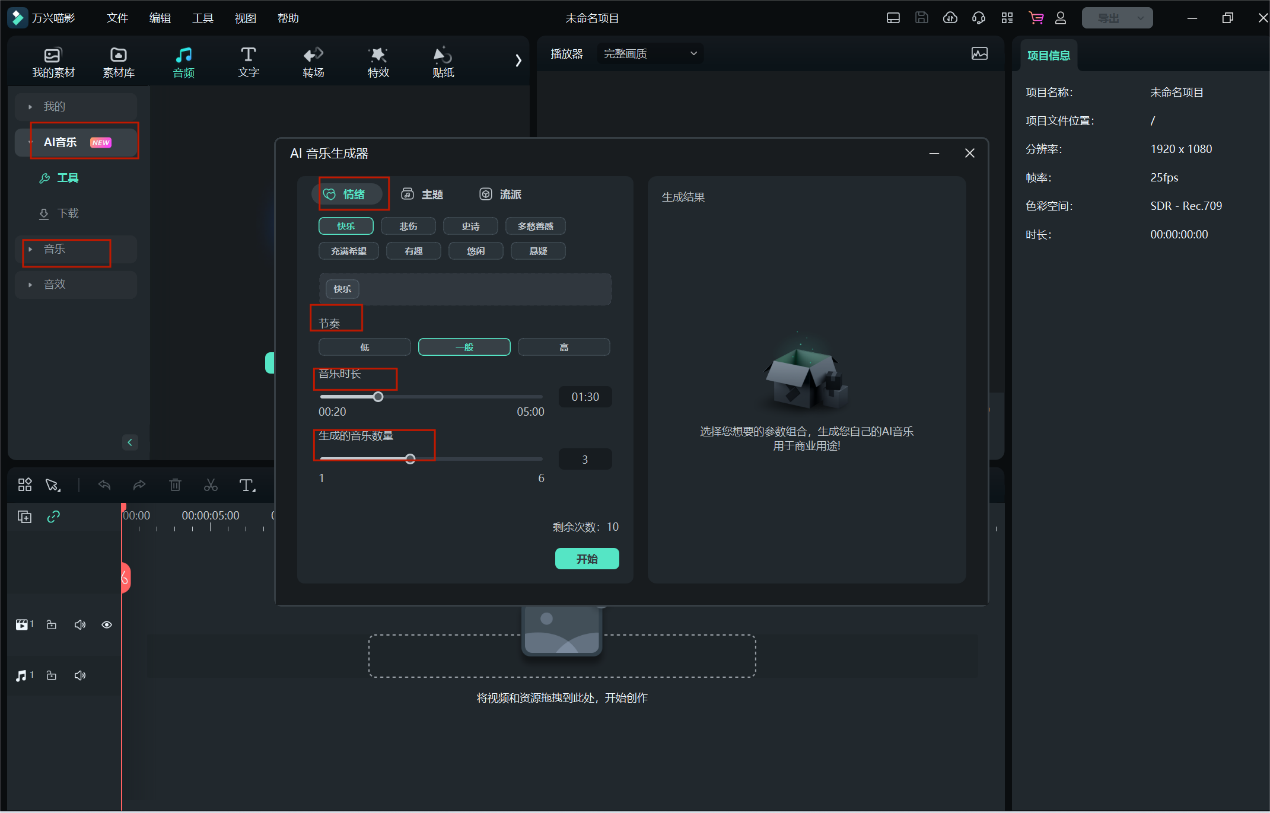Click the scissors split tool in timeline
The width and height of the screenshot is (1270, 813).
tap(210, 485)
